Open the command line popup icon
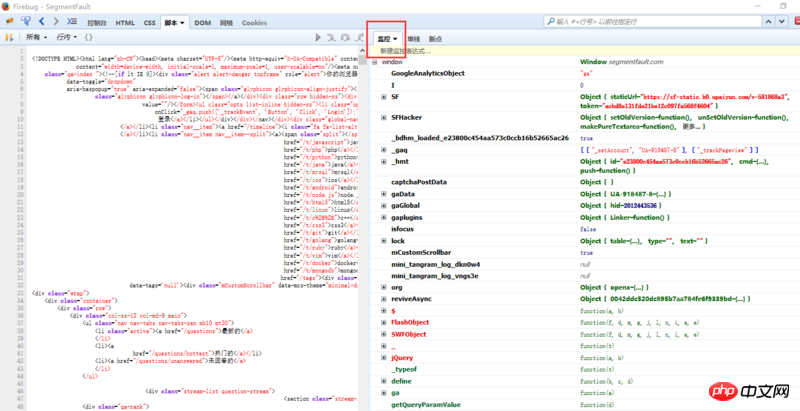 pos(73,21)
